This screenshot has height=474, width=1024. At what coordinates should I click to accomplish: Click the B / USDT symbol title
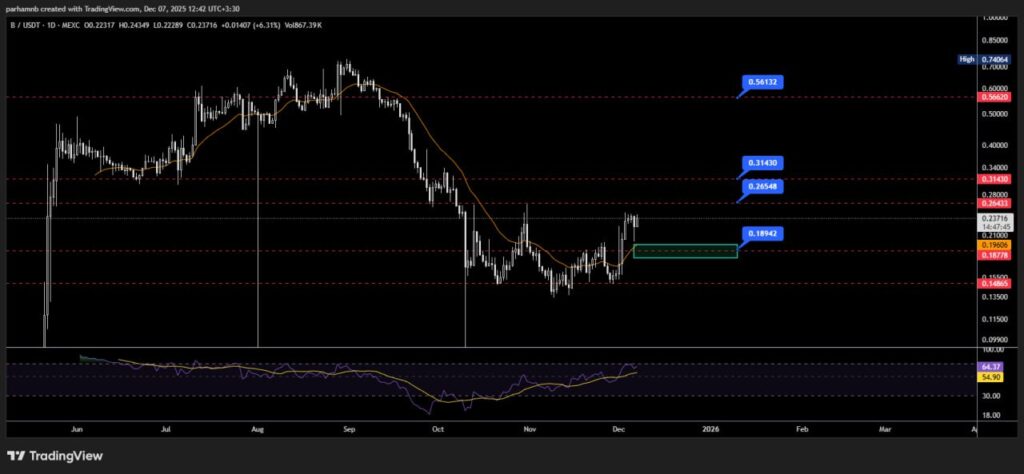26,24
